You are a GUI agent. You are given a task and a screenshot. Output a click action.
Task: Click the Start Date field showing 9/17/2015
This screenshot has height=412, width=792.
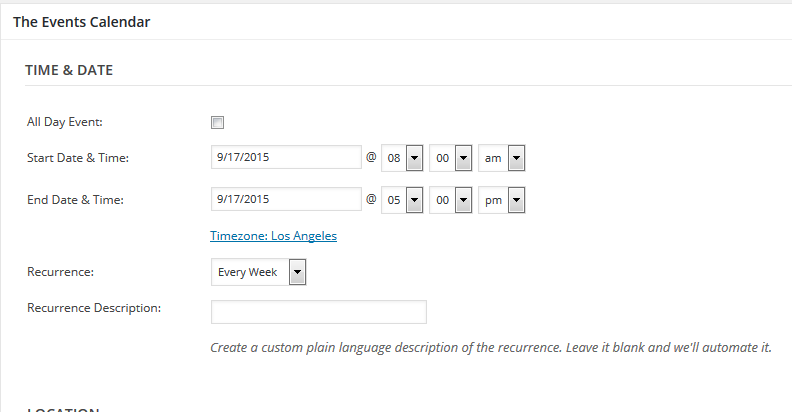click(286, 158)
